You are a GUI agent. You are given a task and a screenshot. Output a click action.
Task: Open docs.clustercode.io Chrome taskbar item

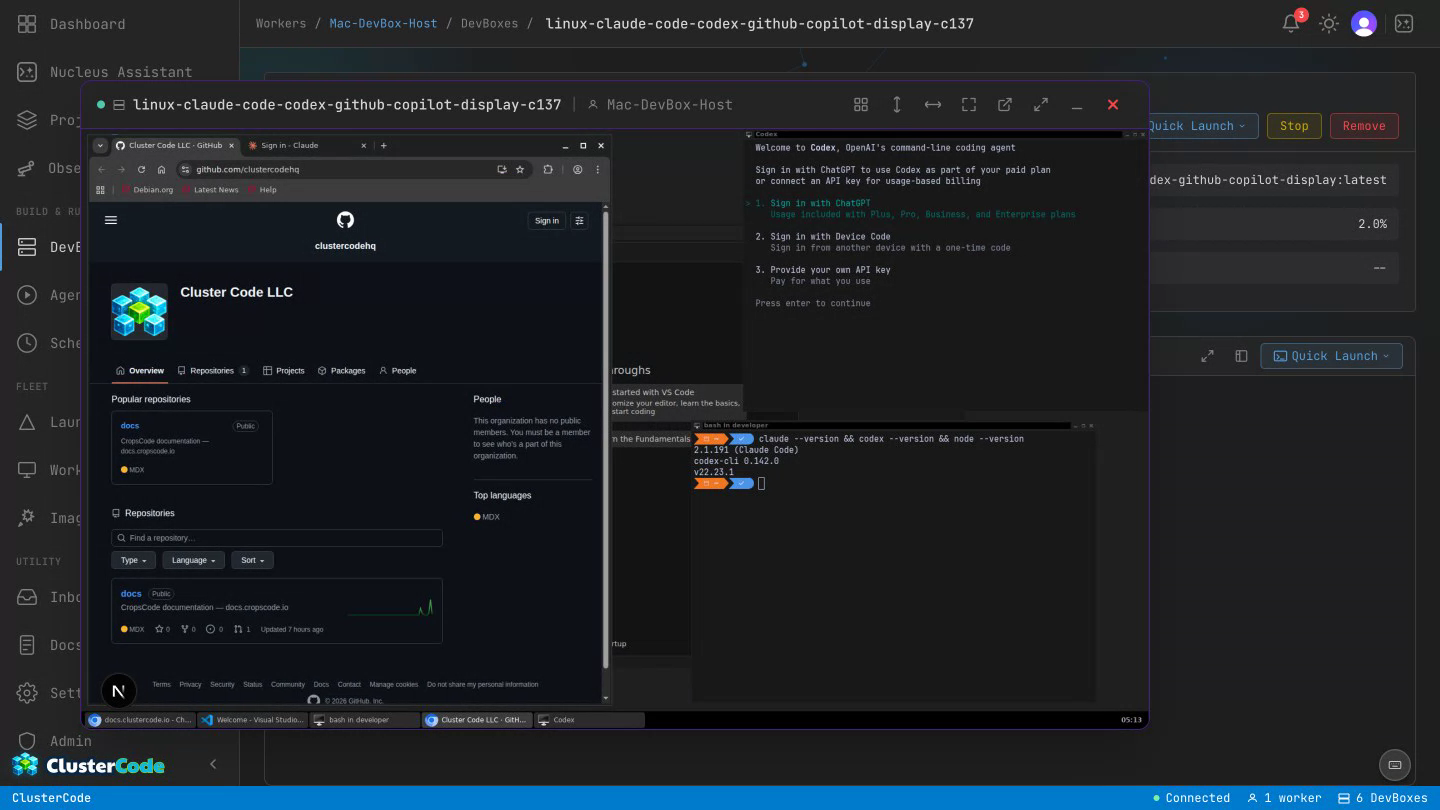(140, 720)
